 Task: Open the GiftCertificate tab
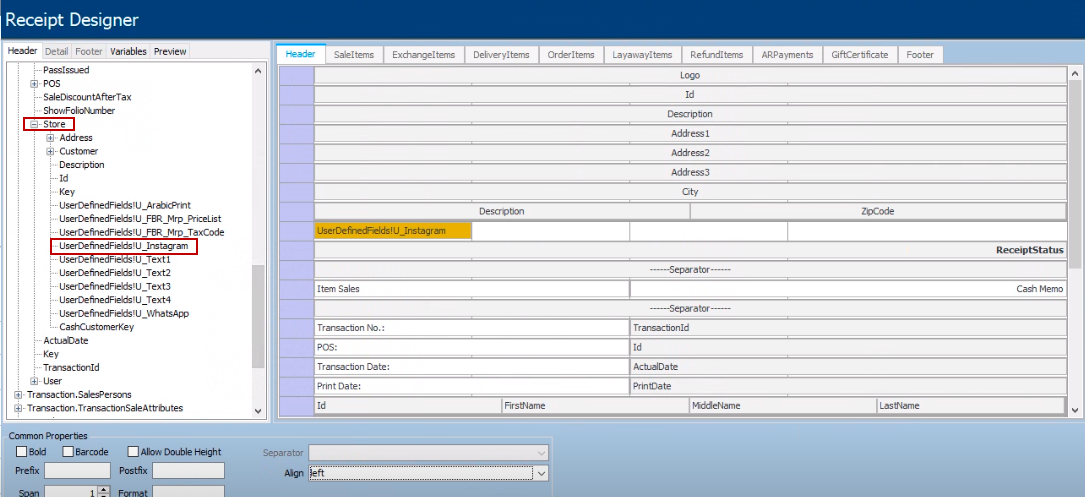[x=860, y=55]
